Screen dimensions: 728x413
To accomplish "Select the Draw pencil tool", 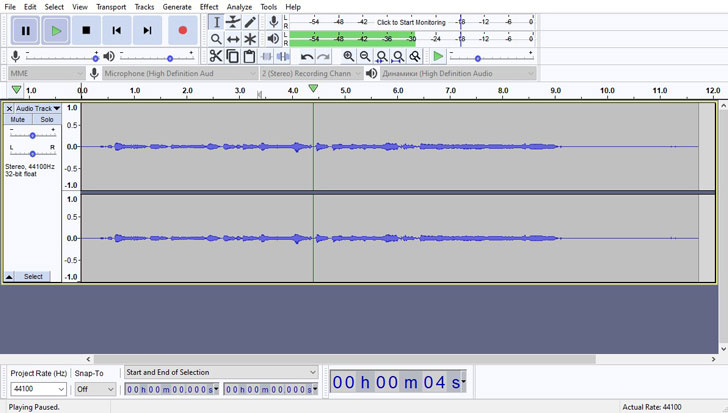I will 250,22.
